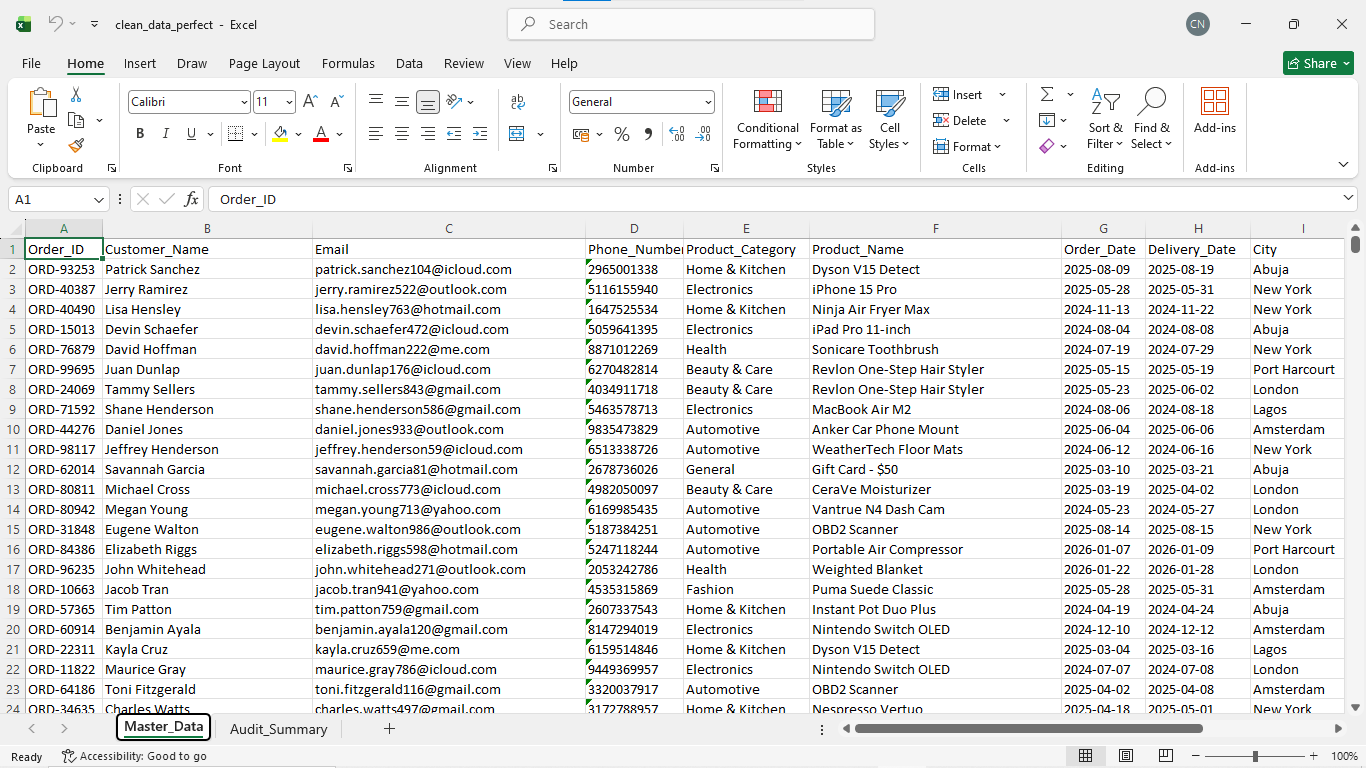
Task: Apply the yellow fill color swatch
Action: click(x=280, y=134)
